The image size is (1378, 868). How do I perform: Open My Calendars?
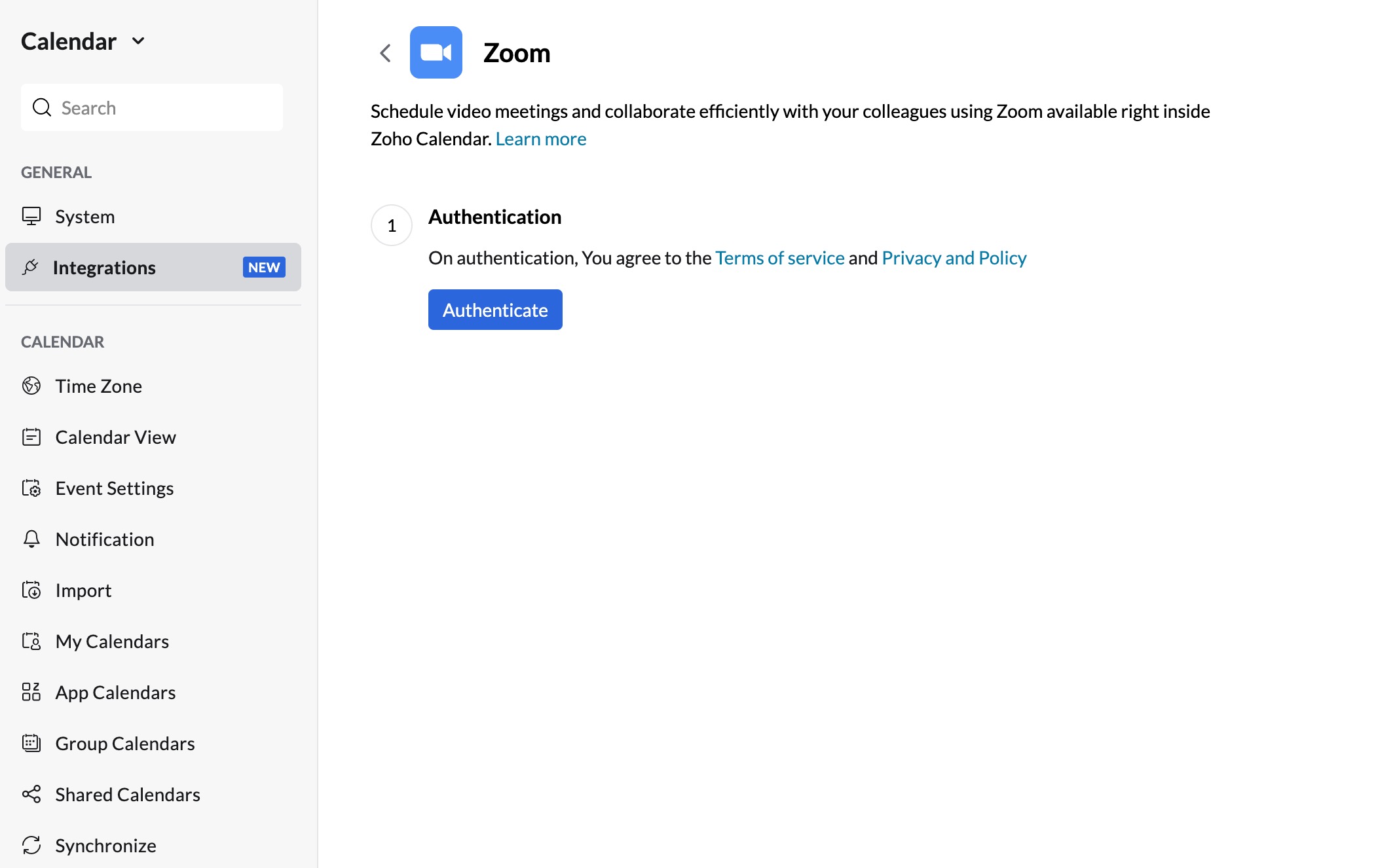coord(153,641)
